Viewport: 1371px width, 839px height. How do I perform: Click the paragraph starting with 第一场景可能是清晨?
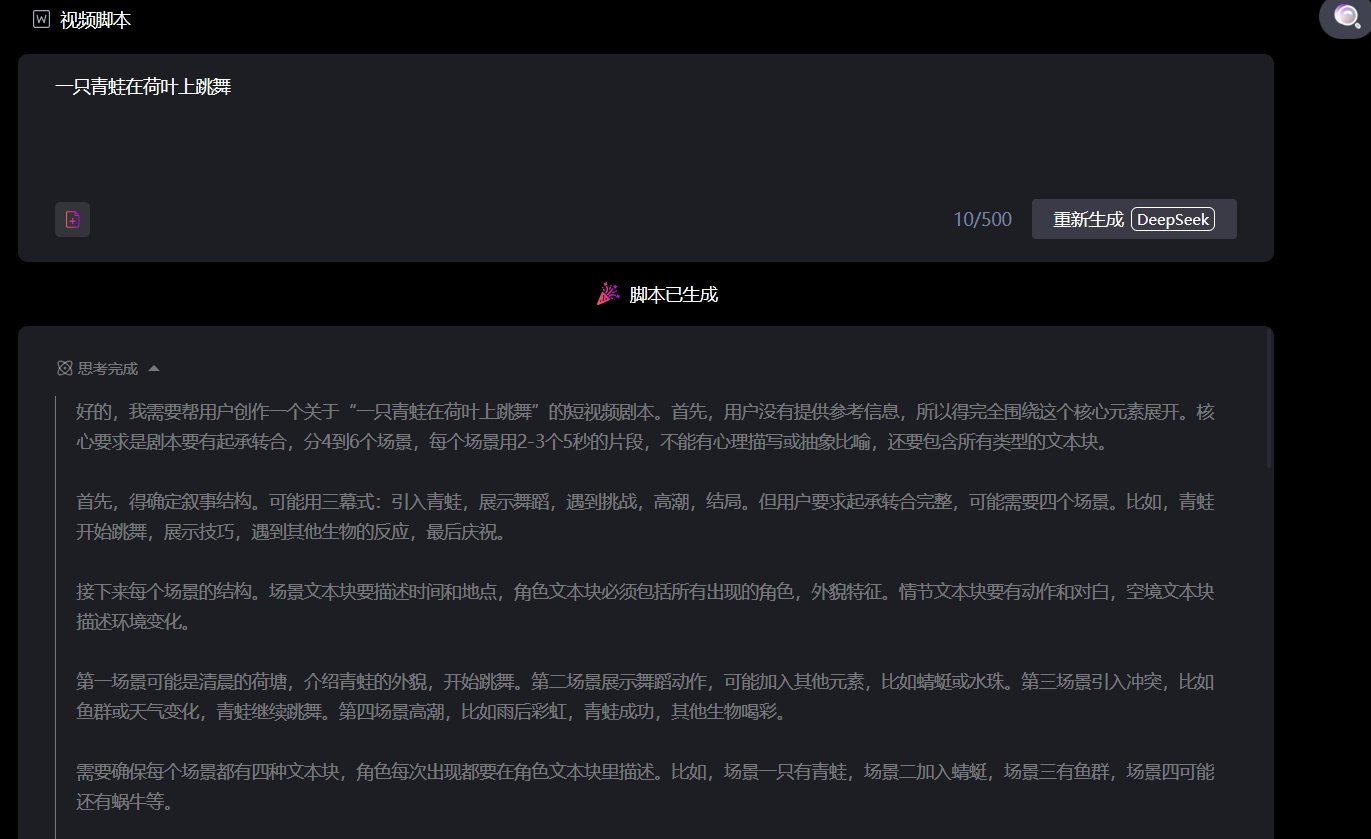click(645, 697)
